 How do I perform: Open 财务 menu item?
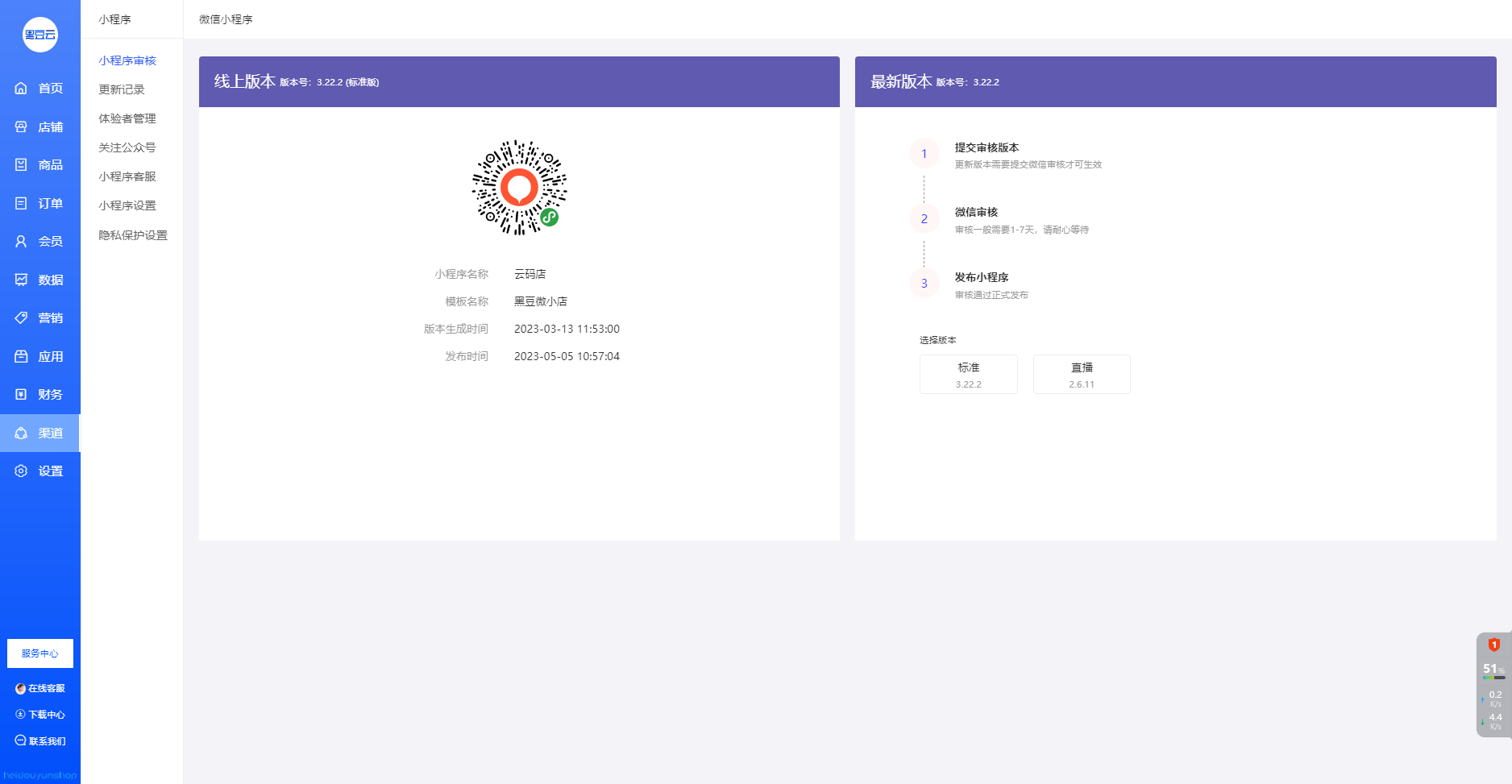tap(40, 395)
